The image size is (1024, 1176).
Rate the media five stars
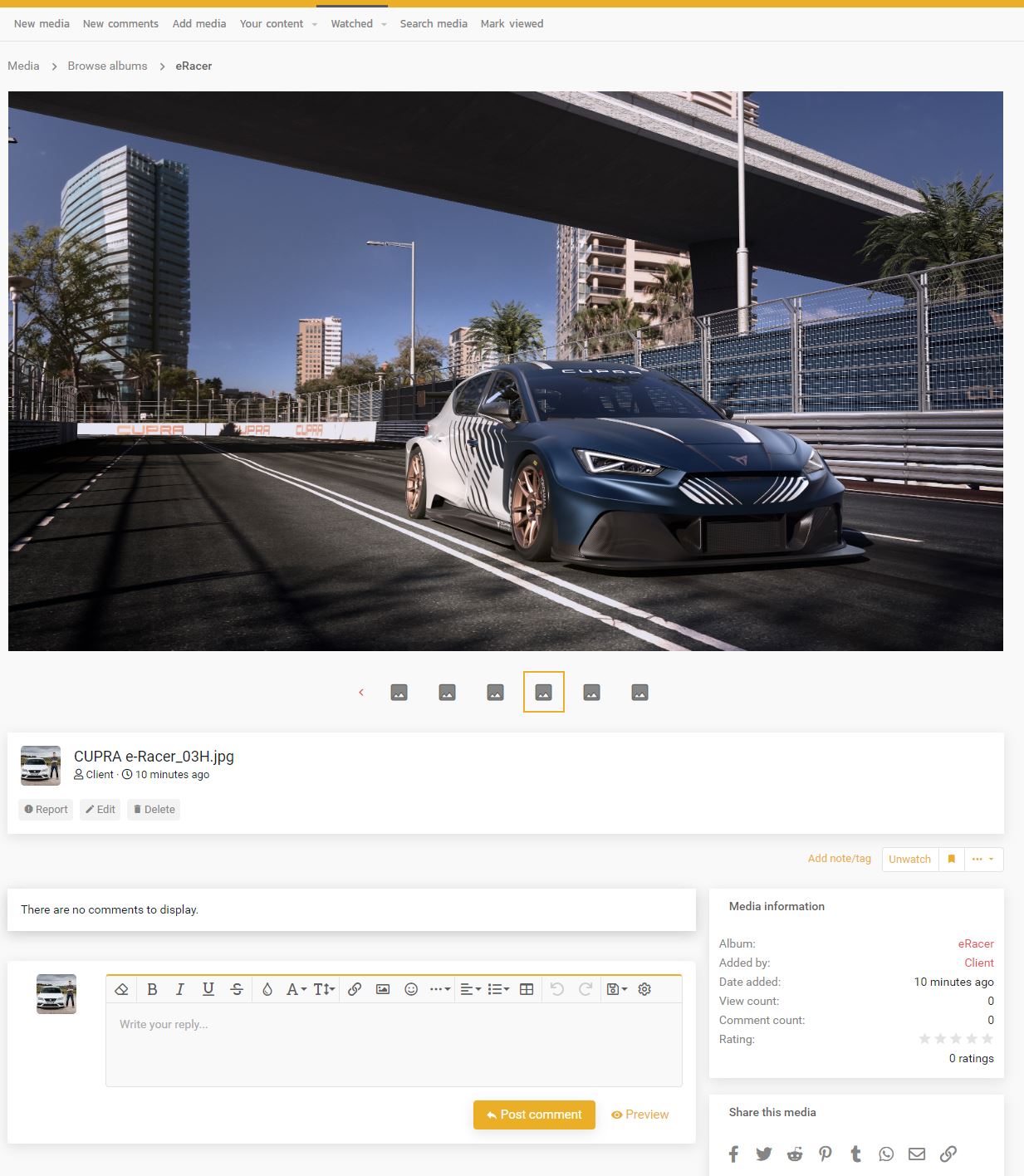(987, 1039)
